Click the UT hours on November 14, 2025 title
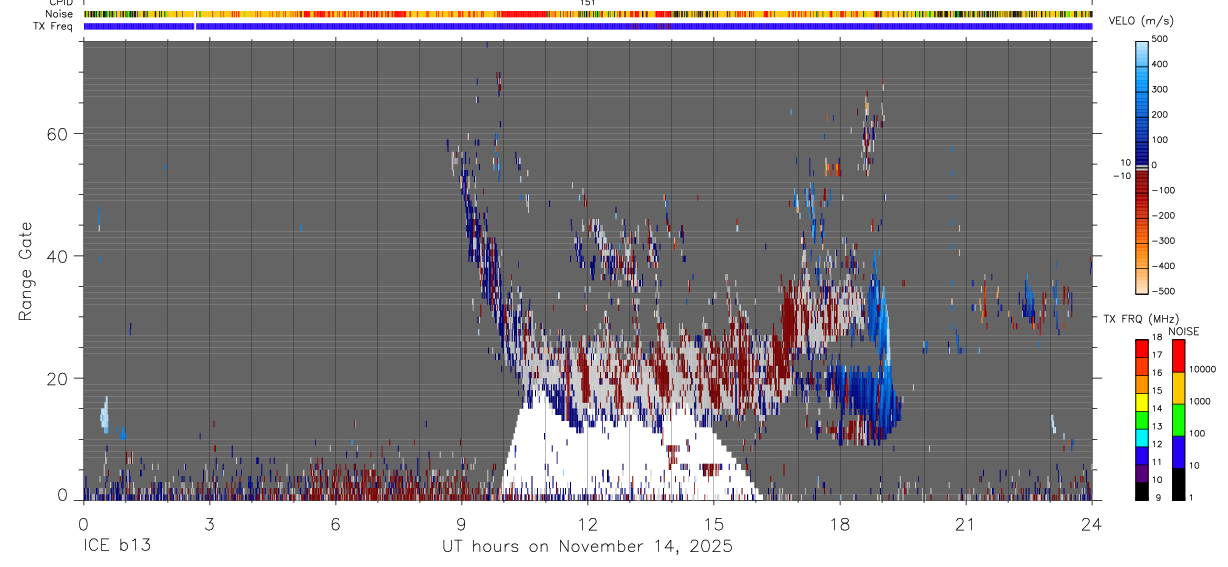The width and height of the screenshot is (1228, 567). 588,547
